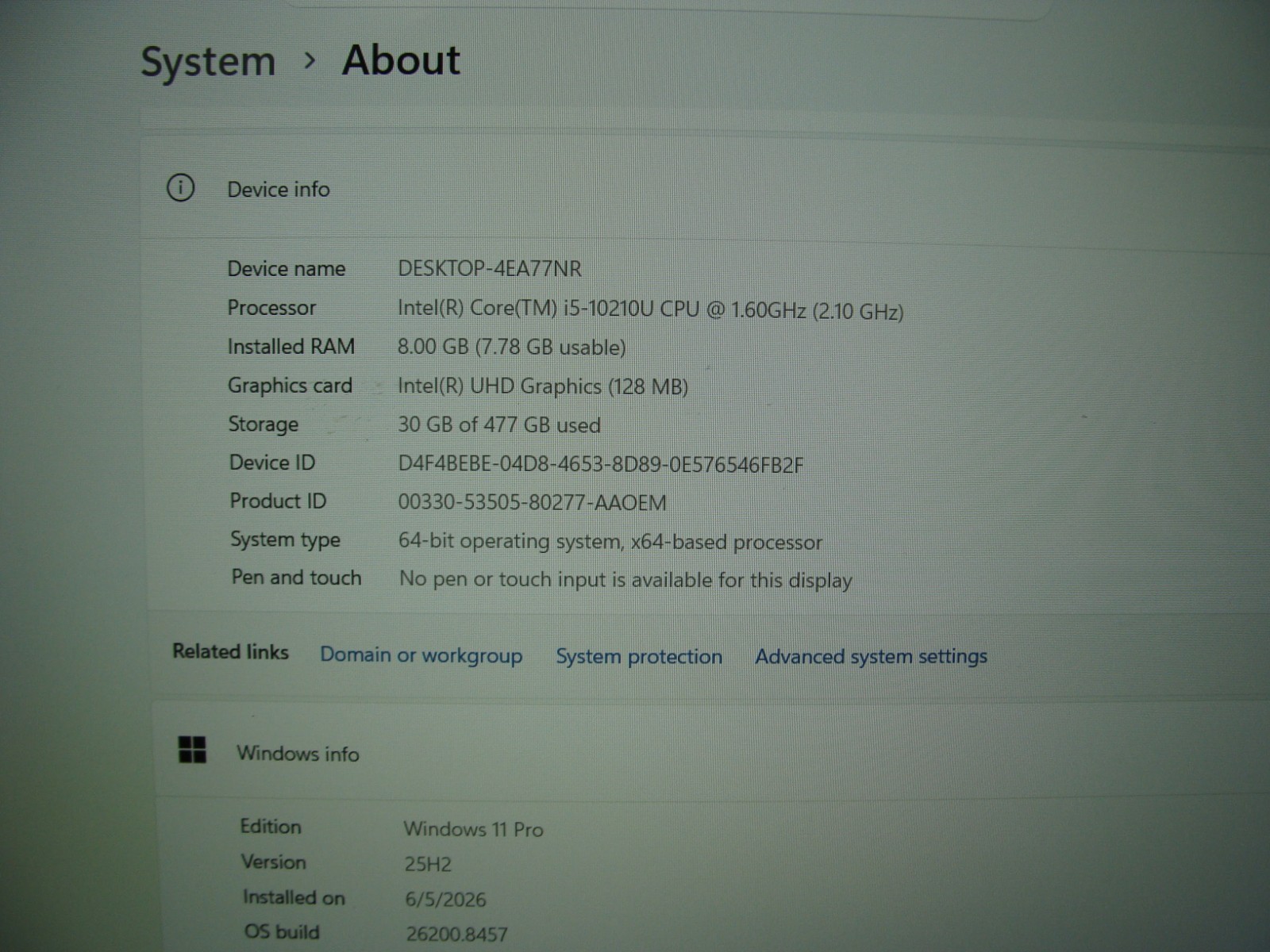Select the Product ID value
Image resolution: width=1270 pixels, height=952 pixels.
(532, 503)
